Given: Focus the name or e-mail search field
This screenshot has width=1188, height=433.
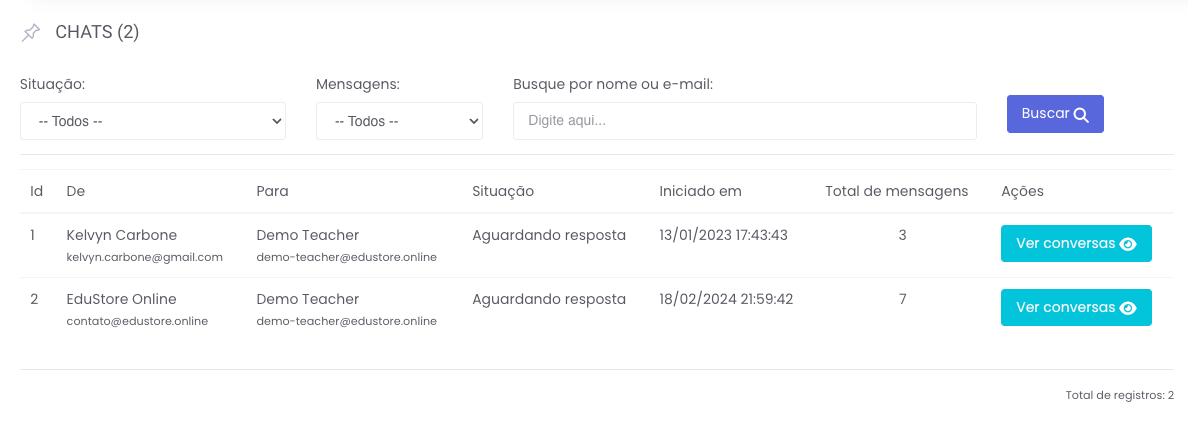Looking at the screenshot, I should 744,121.
